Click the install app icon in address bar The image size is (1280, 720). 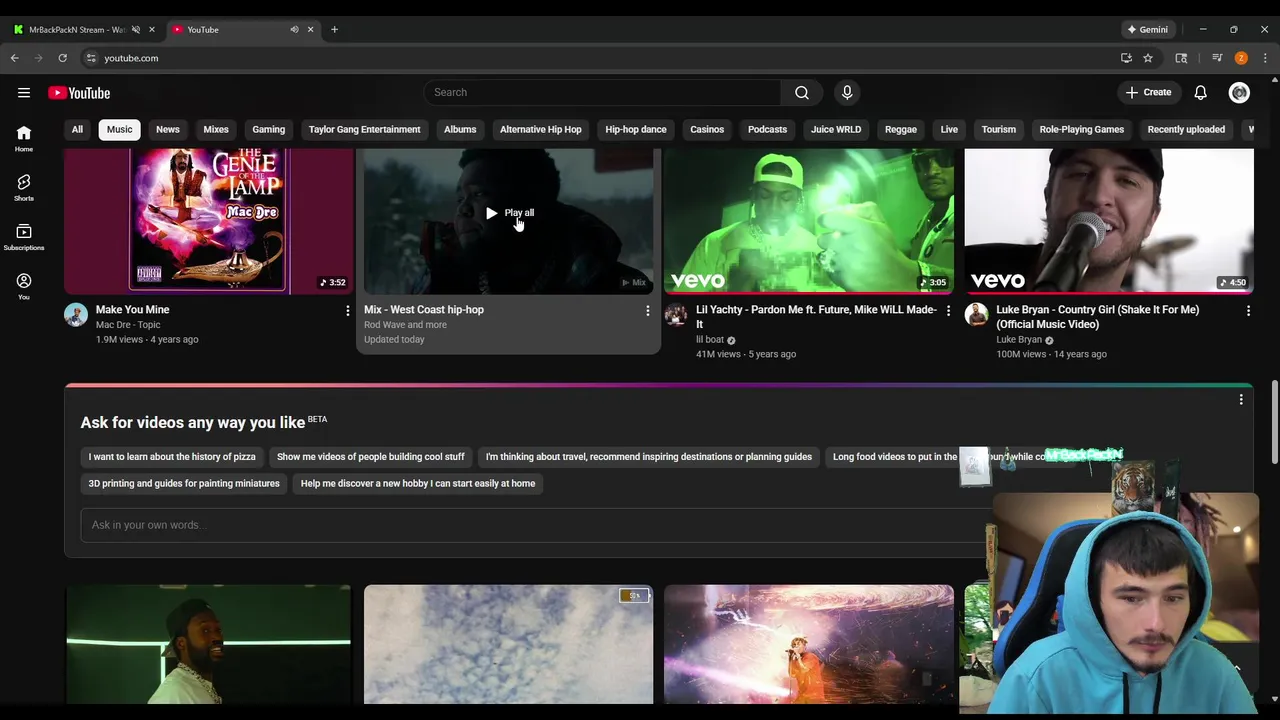[1126, 58]
